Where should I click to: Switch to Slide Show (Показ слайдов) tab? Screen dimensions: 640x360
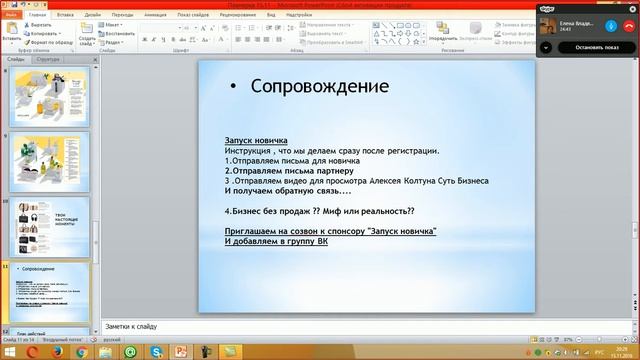tap(193, 15)
